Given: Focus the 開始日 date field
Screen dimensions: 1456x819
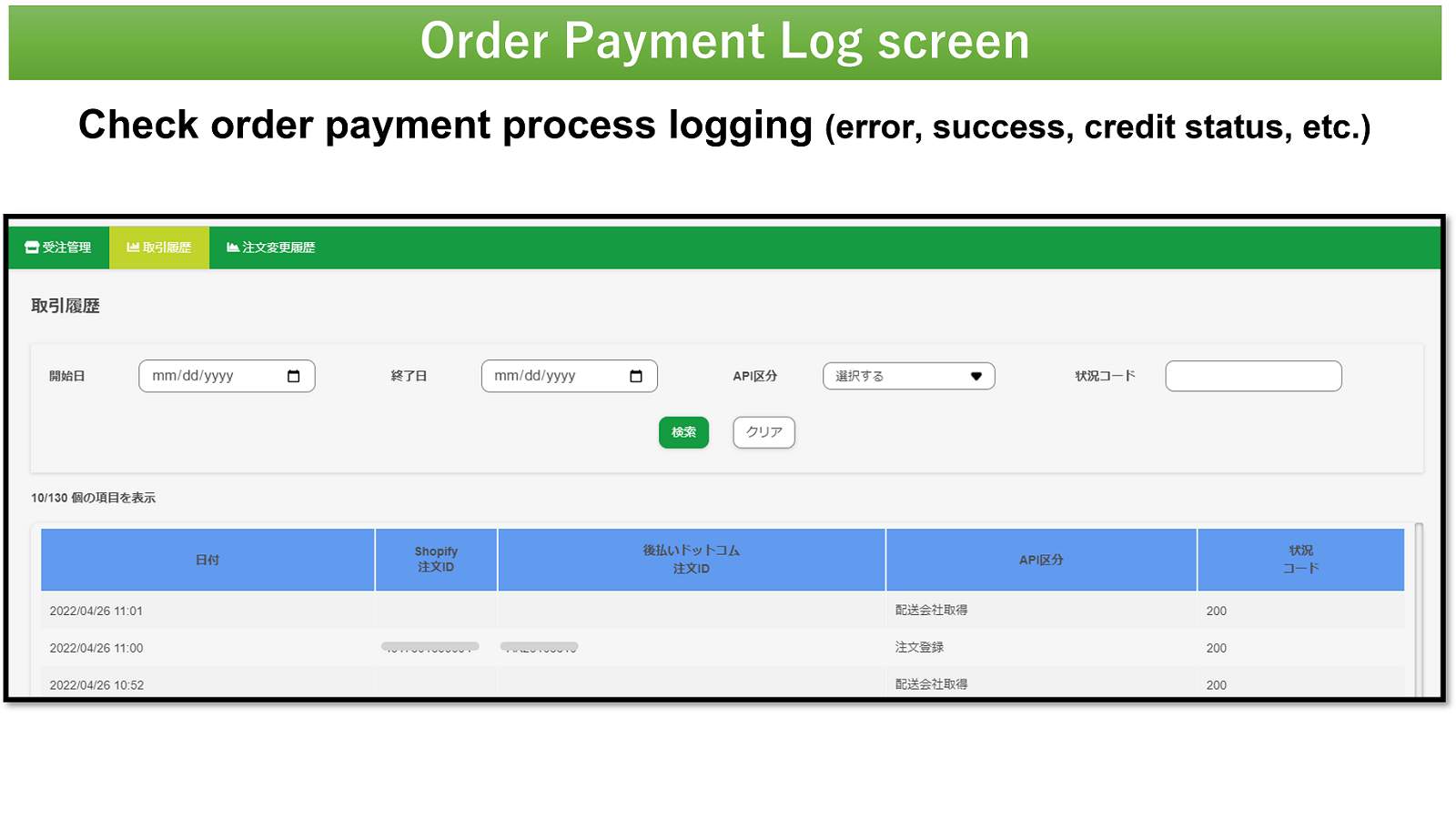Looking at the screenshot, I should 227,377.
